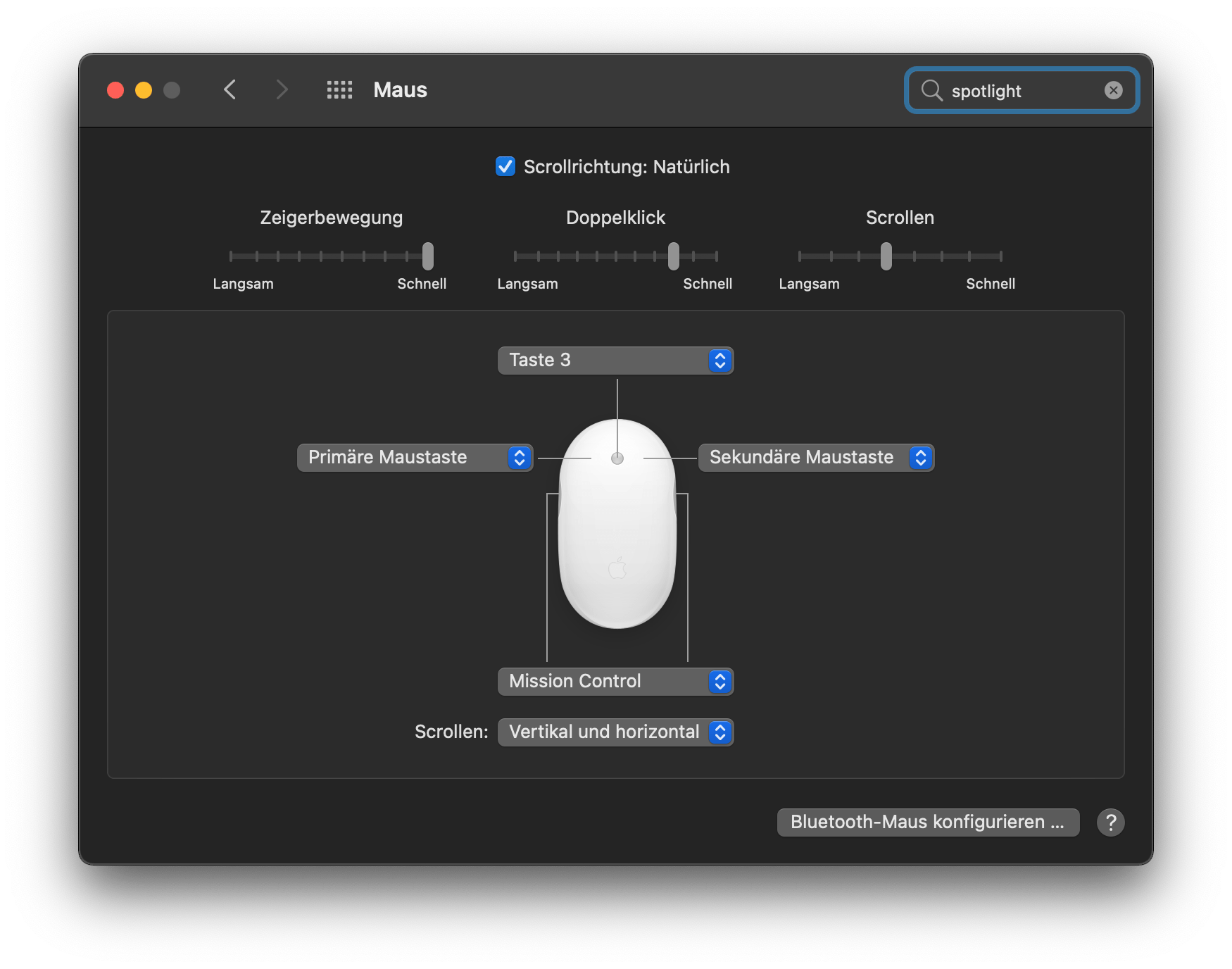This screenshot has height=969, width=1232.
Task: Open the Show All preferences grid icon
Action: pyautogui.click(x=339, y=89)
